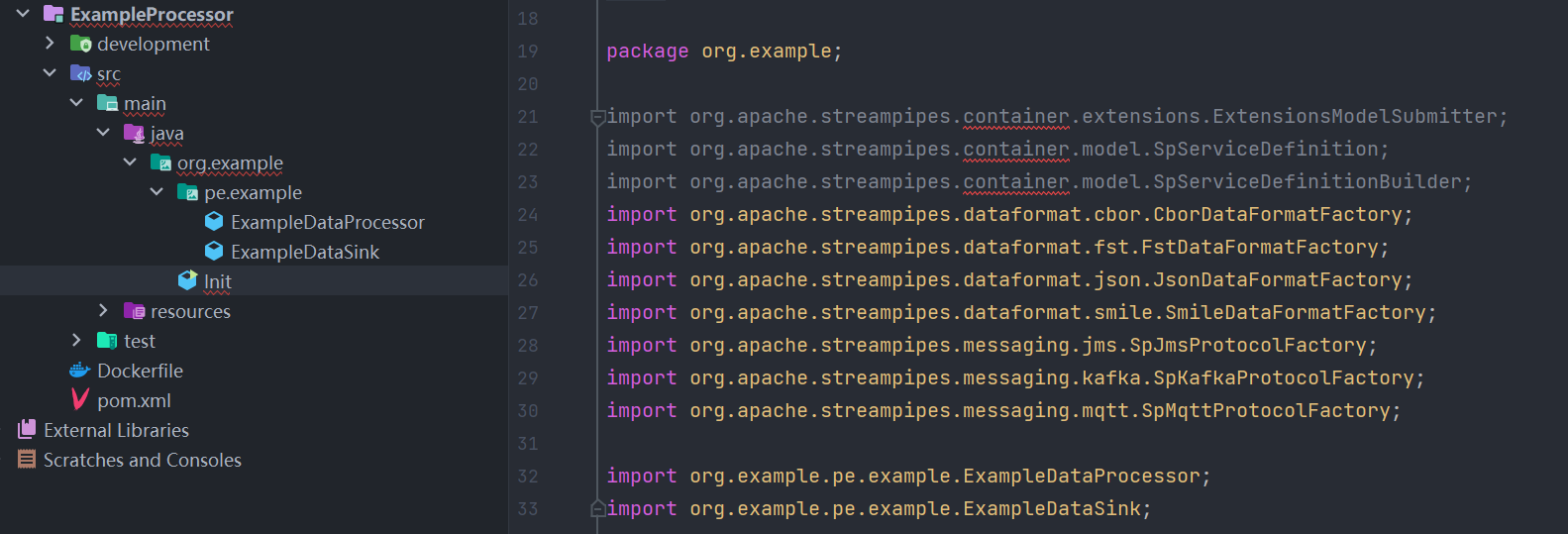This screenshot has width=1568, height=534.
Task: Click line number 19 in gutter
Action: coord(528,52)
